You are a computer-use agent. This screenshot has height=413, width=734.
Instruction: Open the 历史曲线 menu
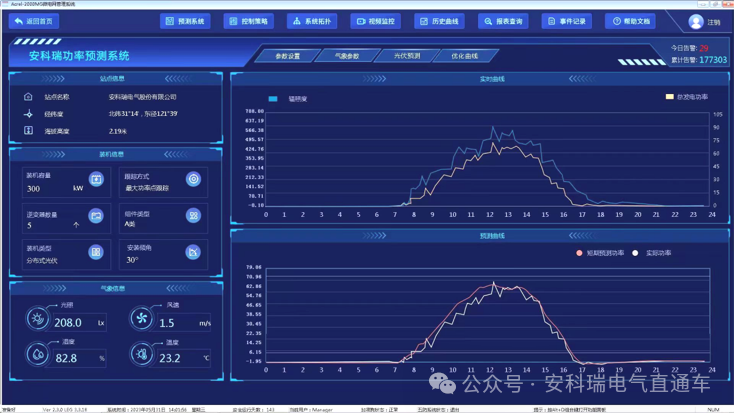click(x=439, y=21)
